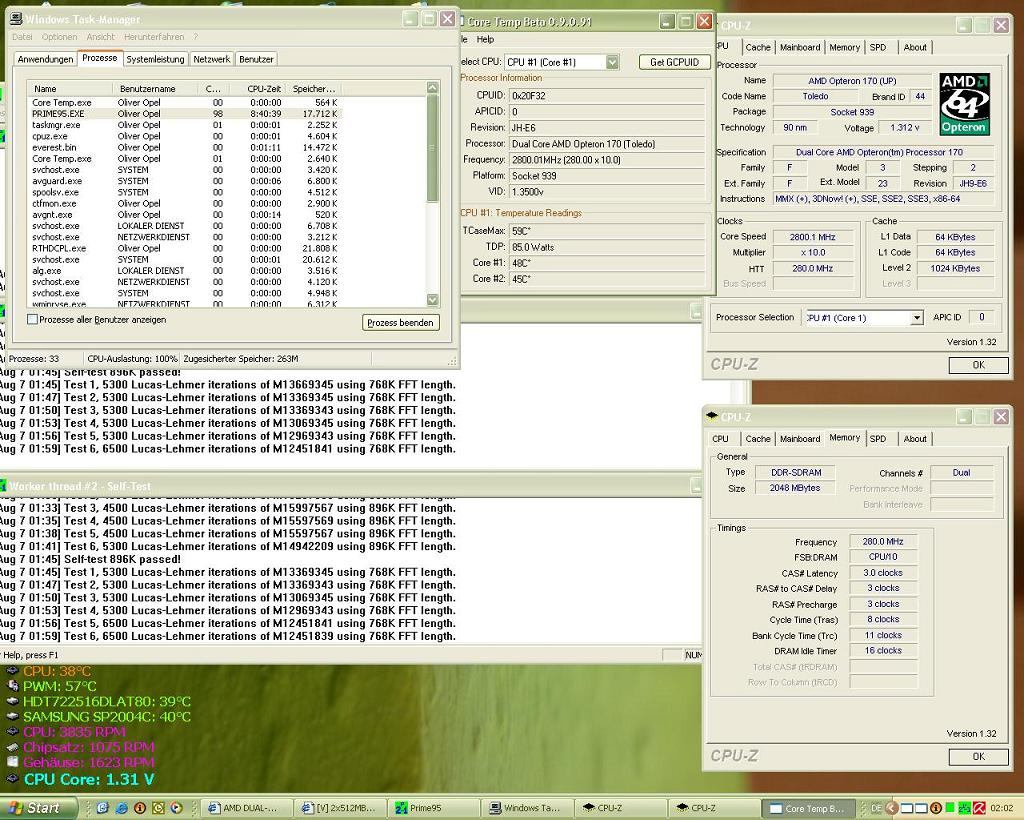The image size is (1024, 820).
Task: Launch the orange Everest quick launch icon
Action: pos(140,808)
